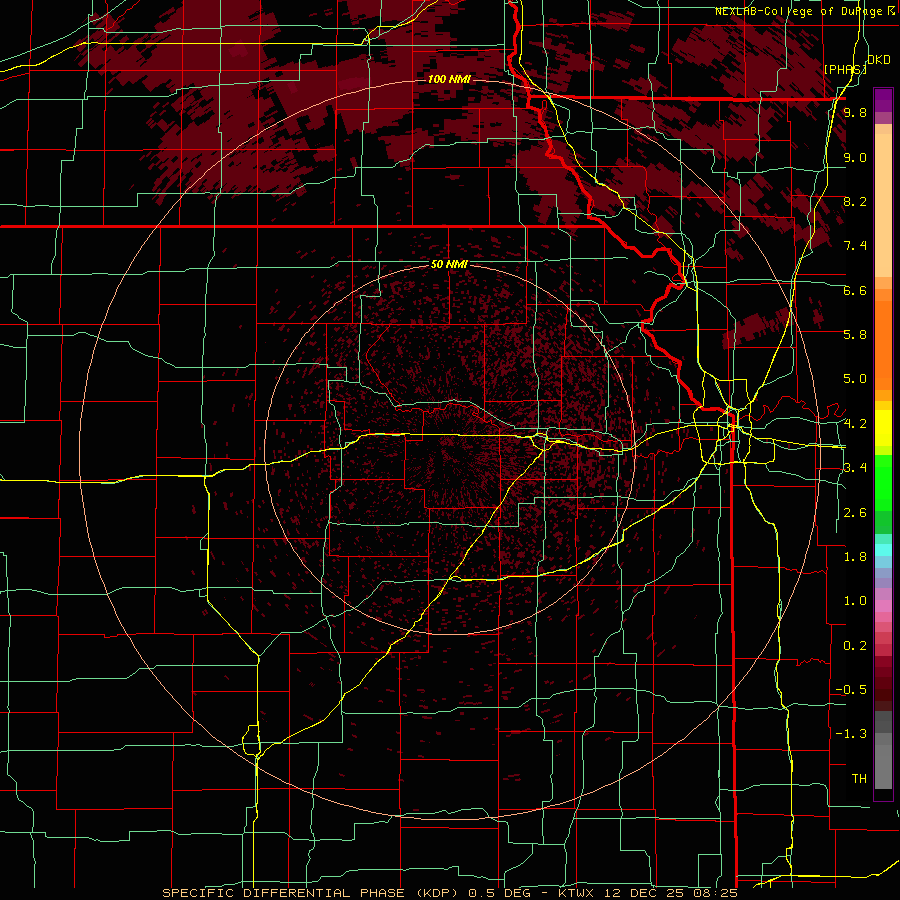This screenshot has width=900, height=900.
Task: Click the 1.8 scale value
Action: [855, 557]
